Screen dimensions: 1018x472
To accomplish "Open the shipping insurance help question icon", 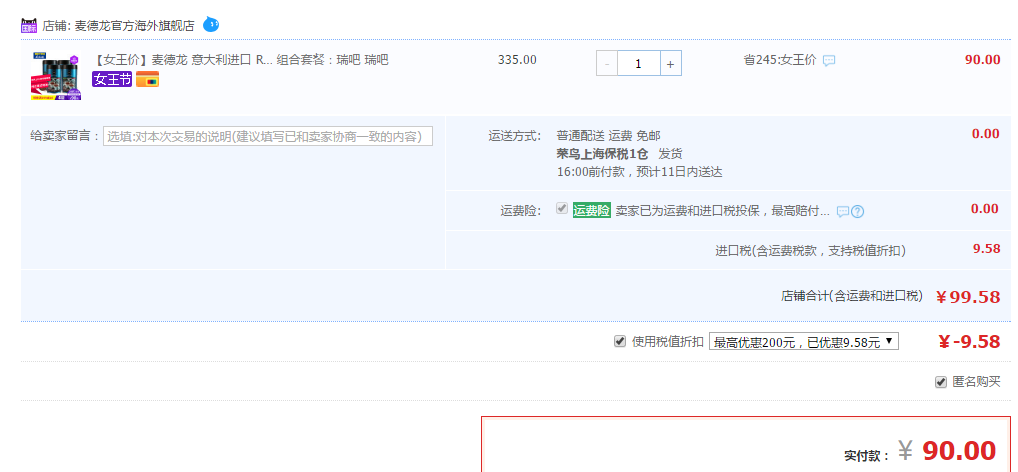I will (857, 211).
